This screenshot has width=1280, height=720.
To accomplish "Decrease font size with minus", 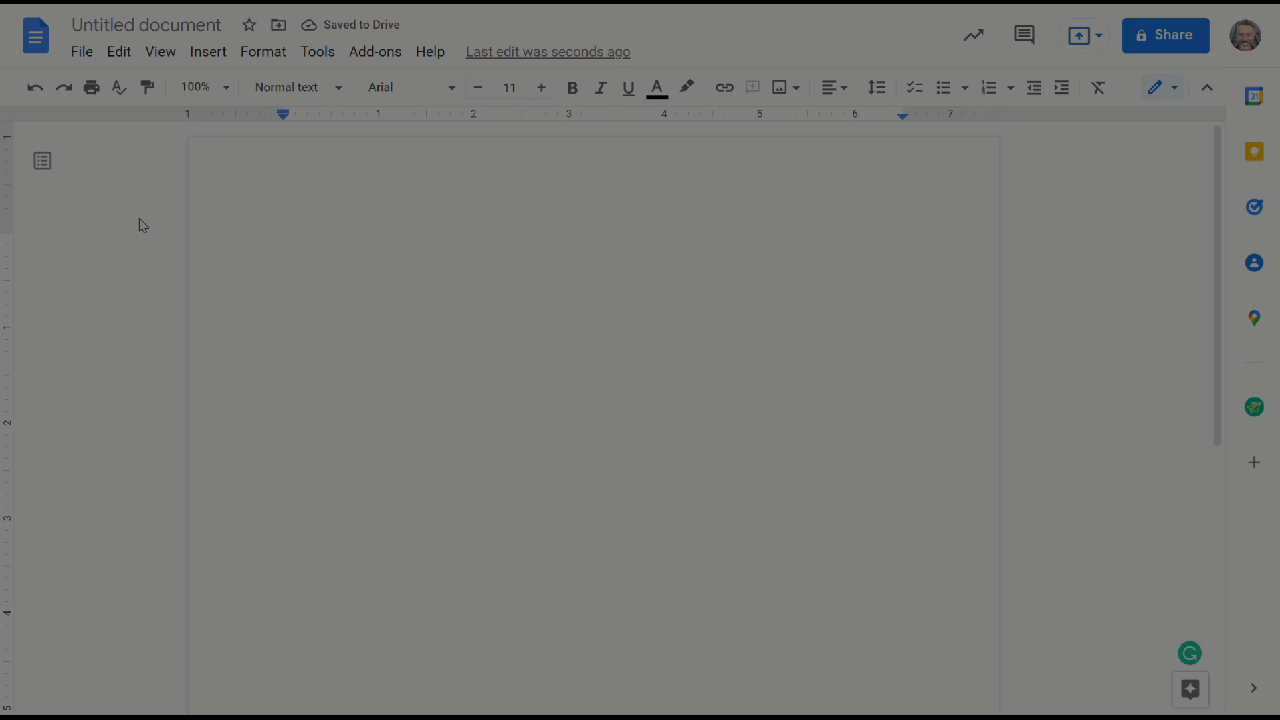I will tap(478, 88).
